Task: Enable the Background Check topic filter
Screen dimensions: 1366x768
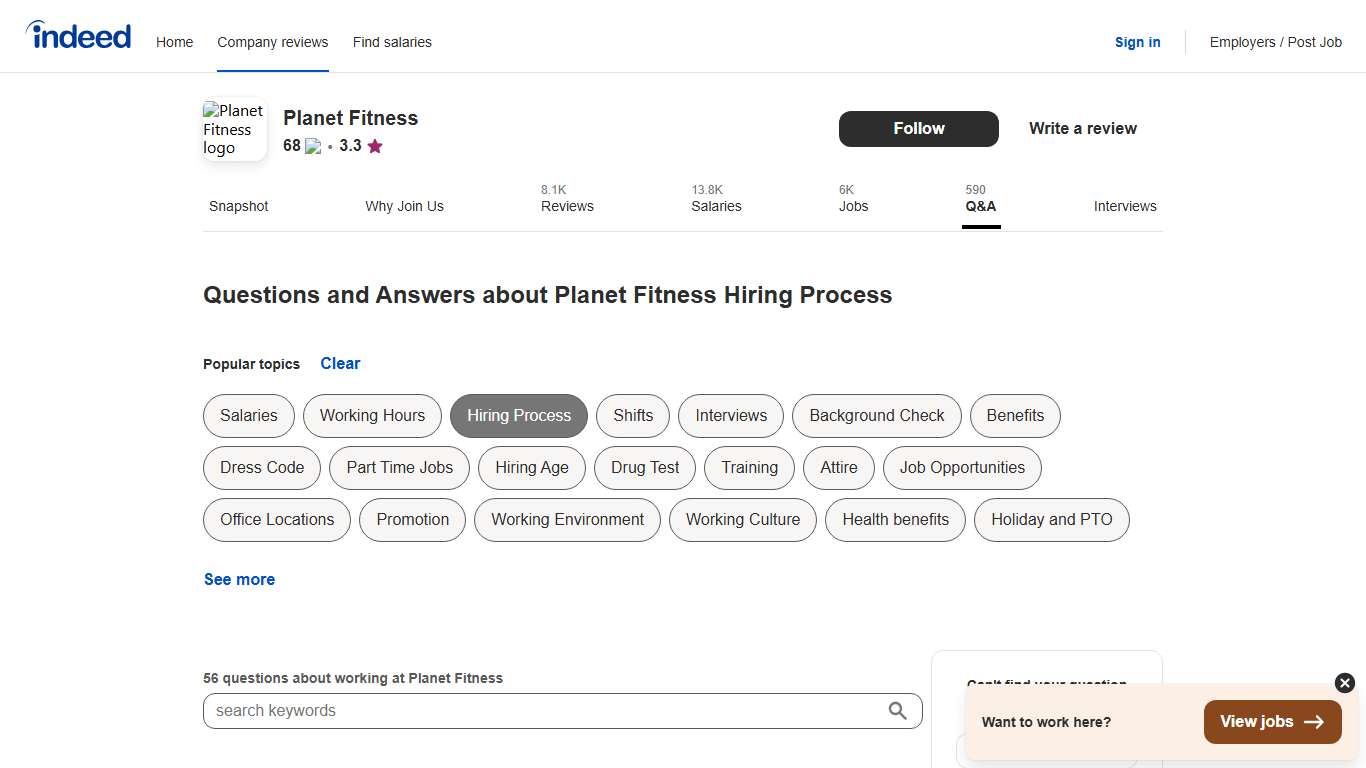Action: pos(876,415)
